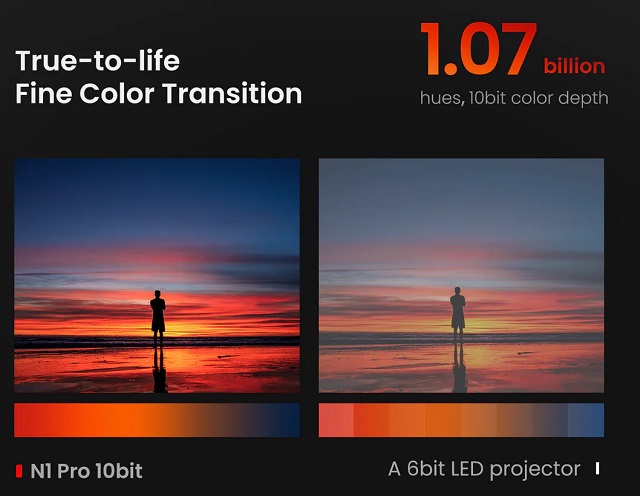Click the person silhouette in the faded image

click(458, 315)
